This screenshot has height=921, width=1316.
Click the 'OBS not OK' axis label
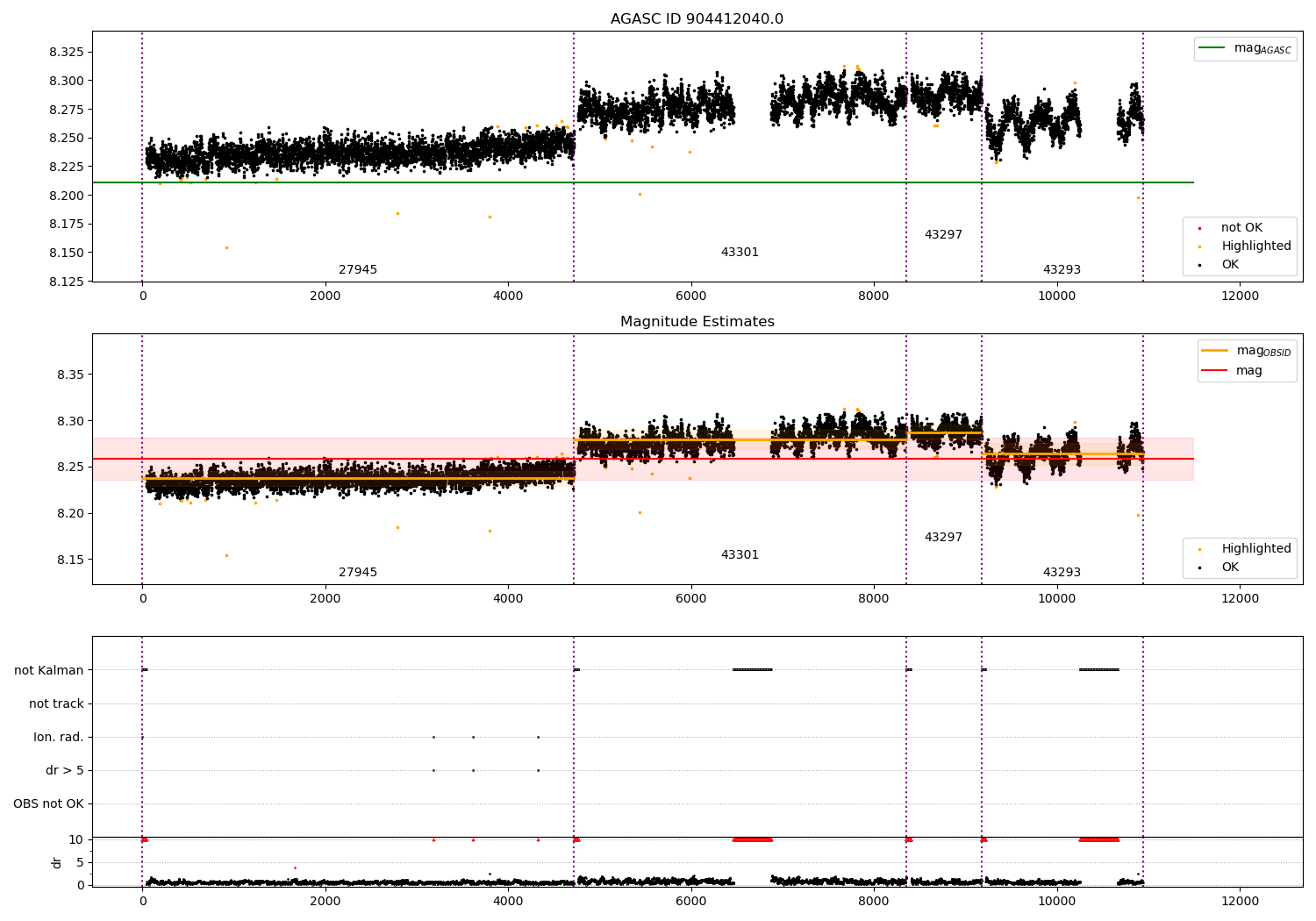click(48, 804)
